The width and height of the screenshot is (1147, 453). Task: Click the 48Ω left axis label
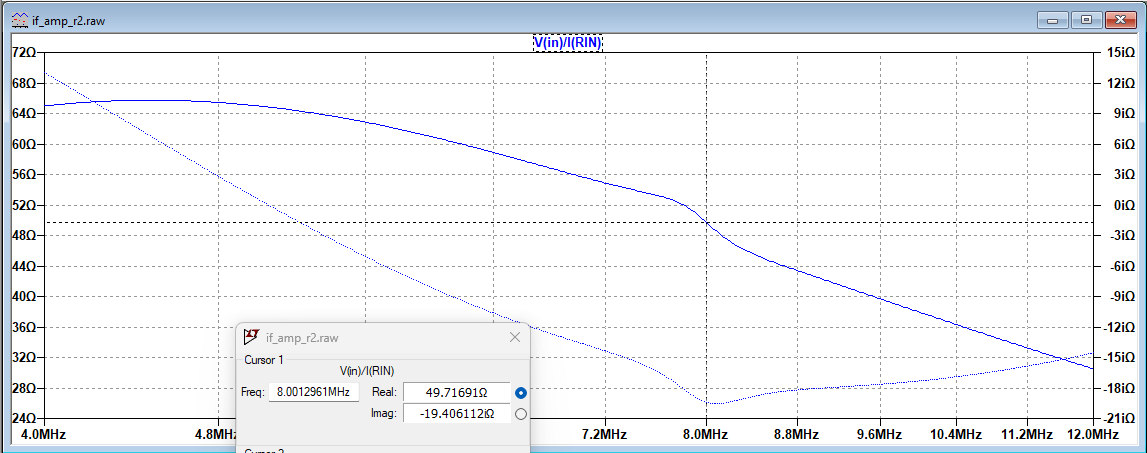pyautogui.click(x=26, y=236)
